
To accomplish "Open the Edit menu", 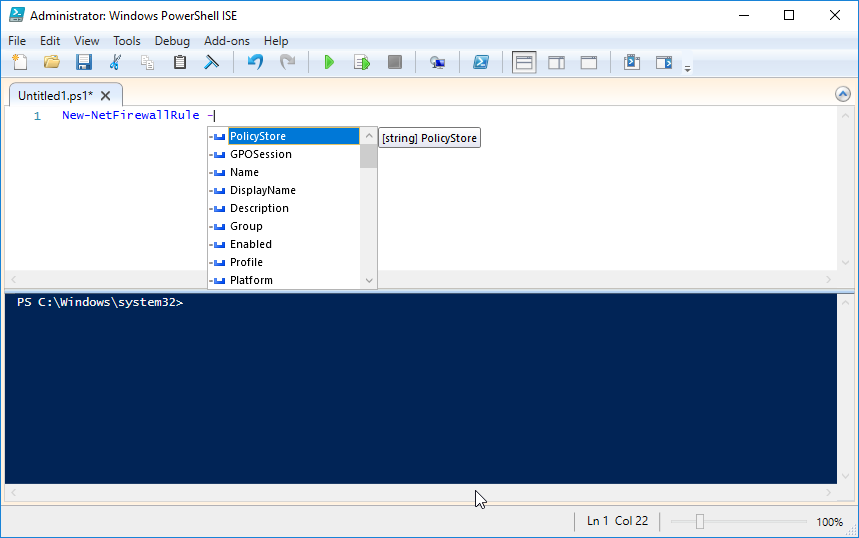I will tap(50, 41).
